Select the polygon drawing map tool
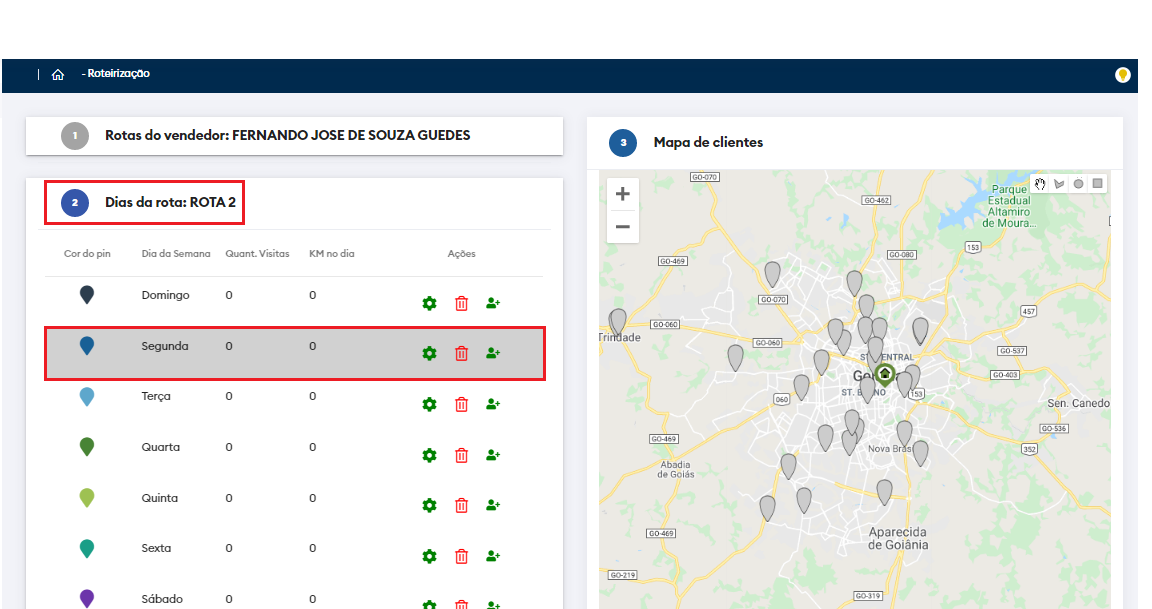The width and height of the screenshot is (1152, 609). coord(1059,184)
